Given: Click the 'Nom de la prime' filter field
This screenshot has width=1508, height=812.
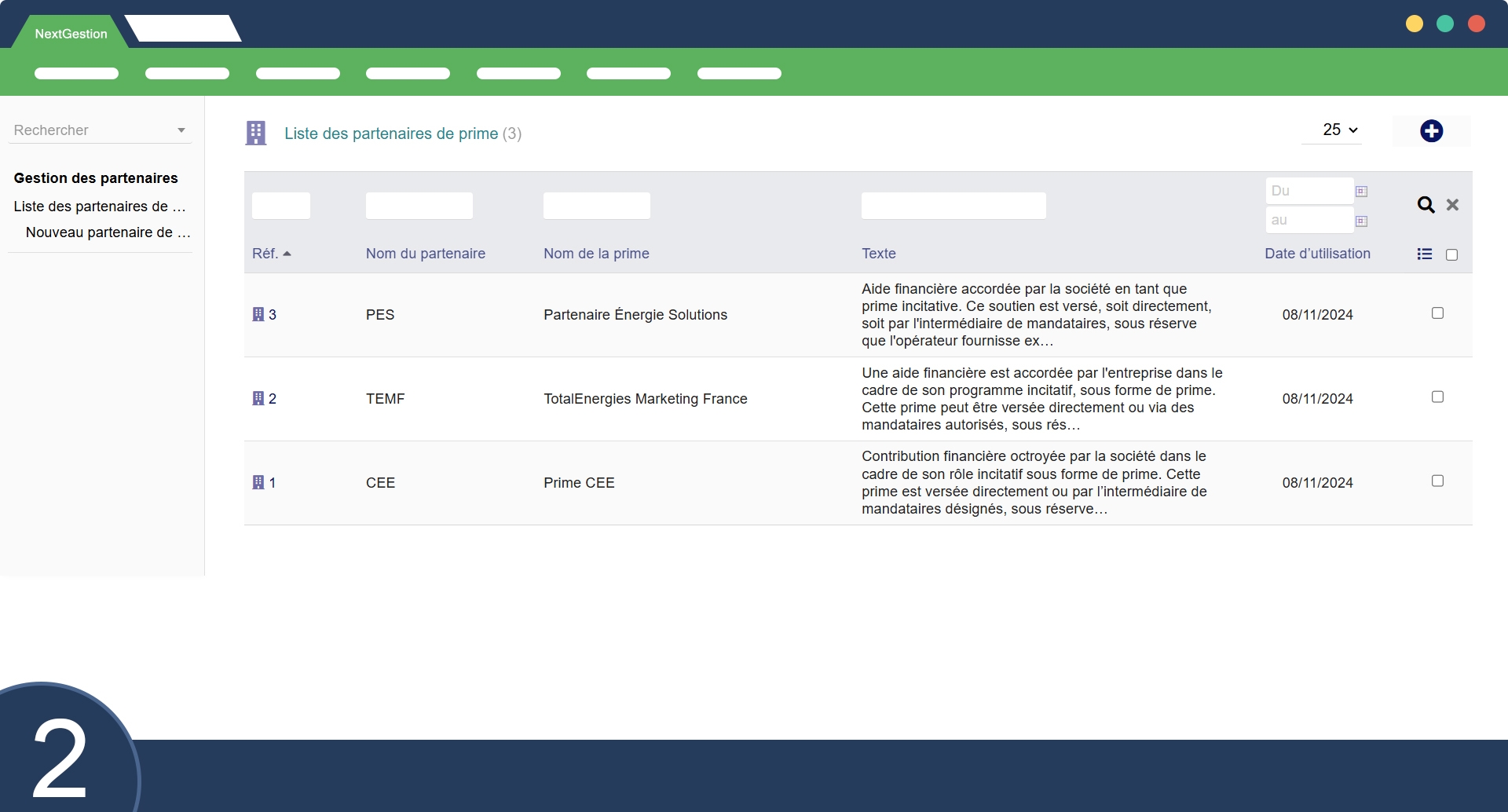Looking at the screenshot, I should point(596,206).
